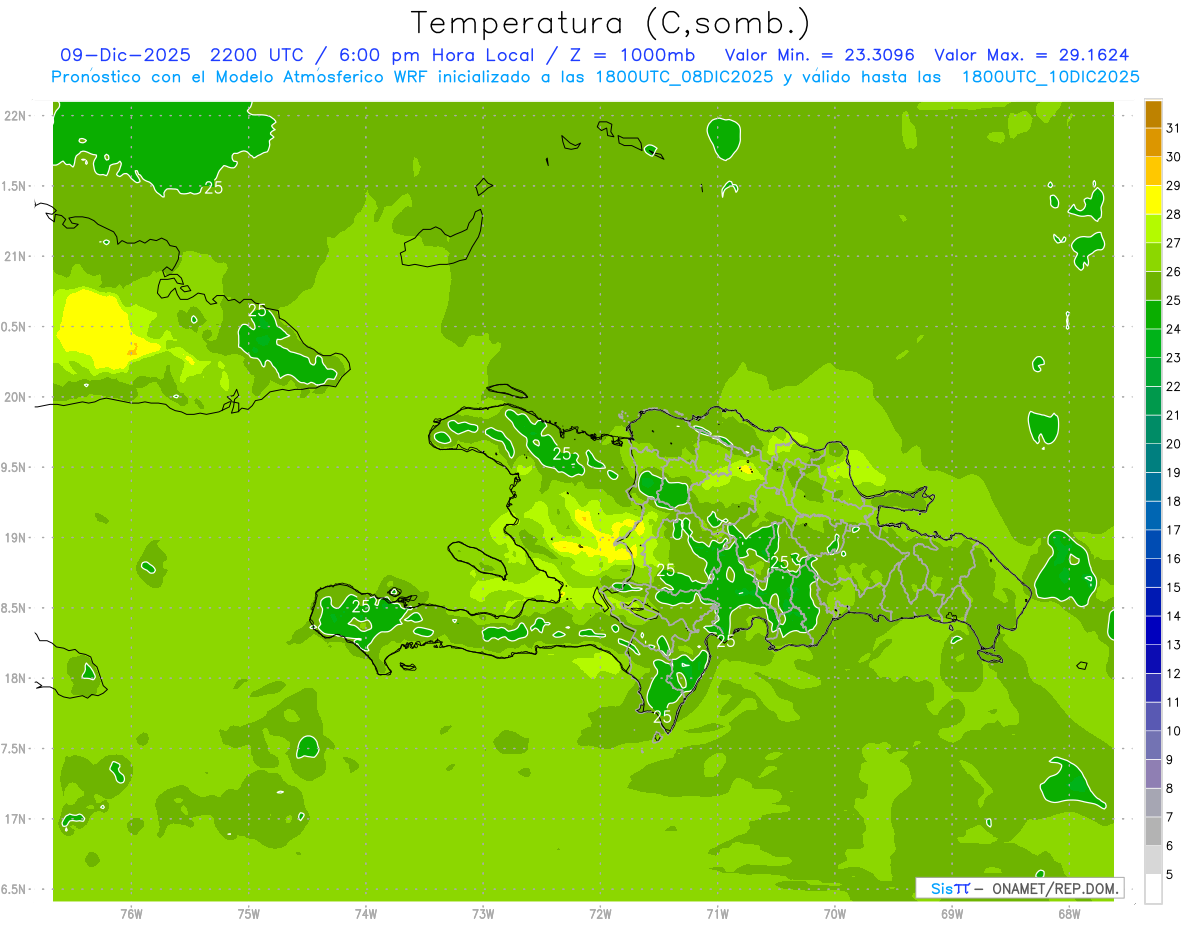The image size is (1200, 927).
Task: Click the legend value "23"
Action: 1174,358
